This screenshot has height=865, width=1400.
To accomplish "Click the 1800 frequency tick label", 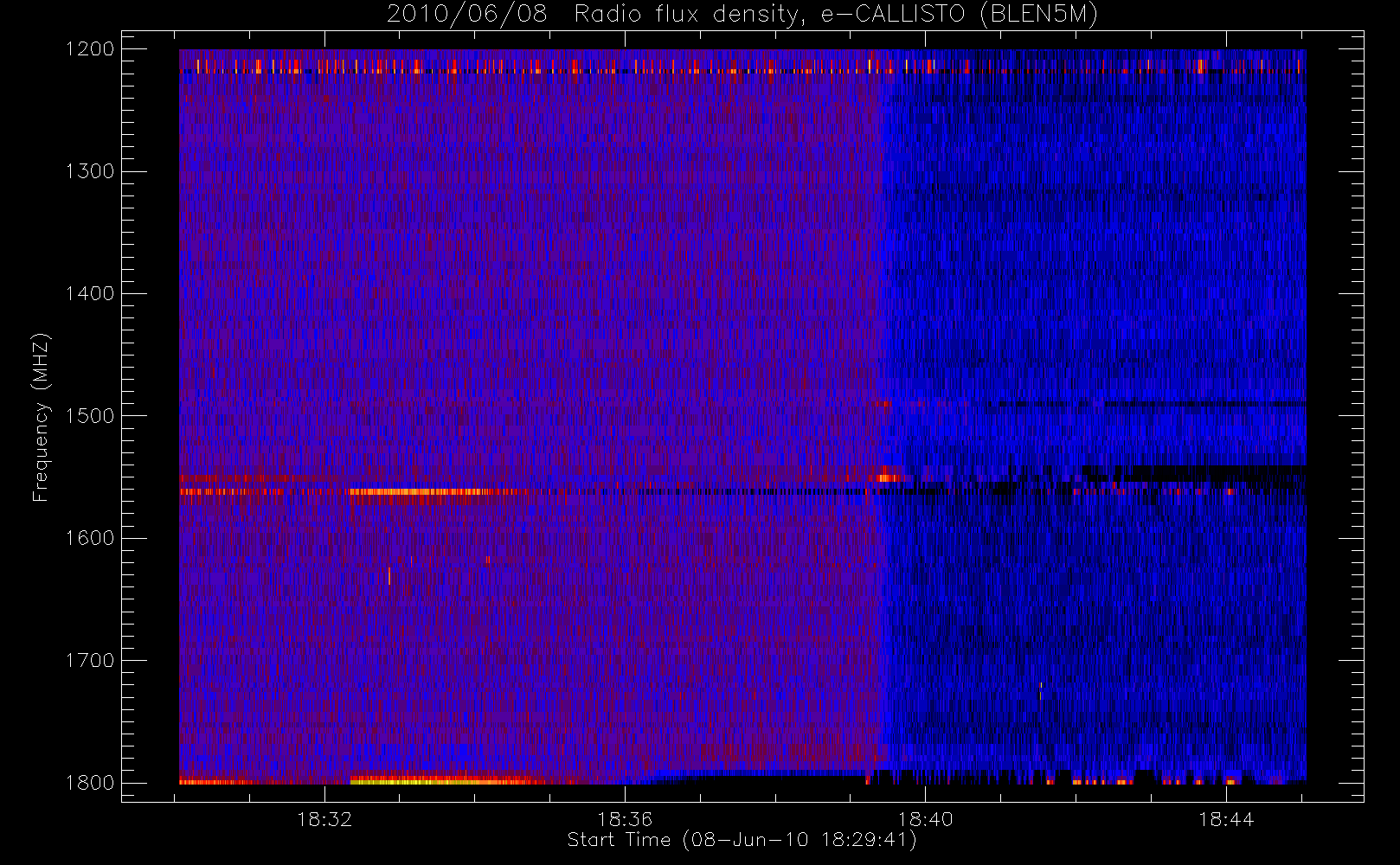I will (x=90, y=783).
